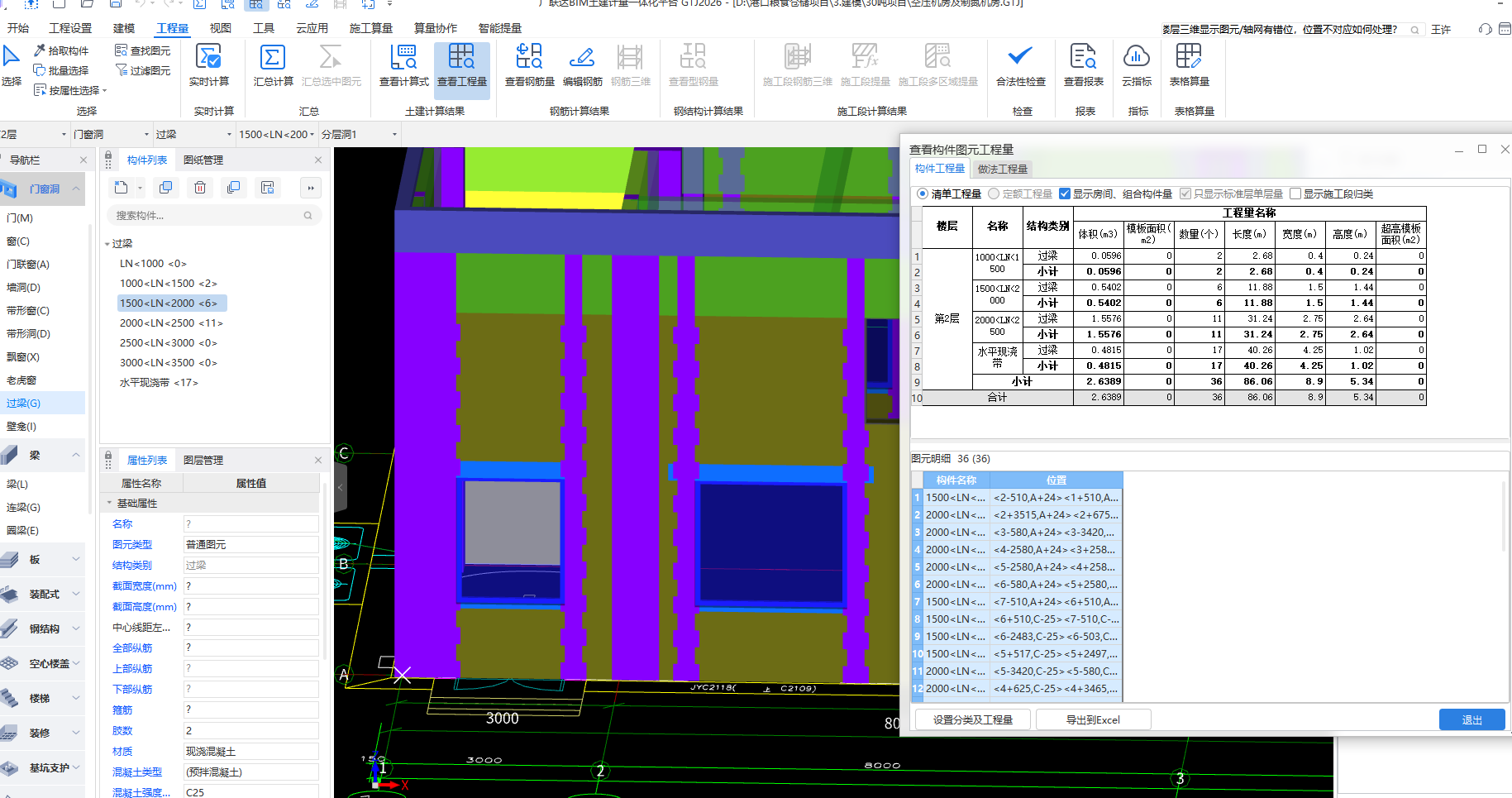1512x798 pixels.
Task: Open 查看计算式 tool in ribbon
Action: (403, 58)
